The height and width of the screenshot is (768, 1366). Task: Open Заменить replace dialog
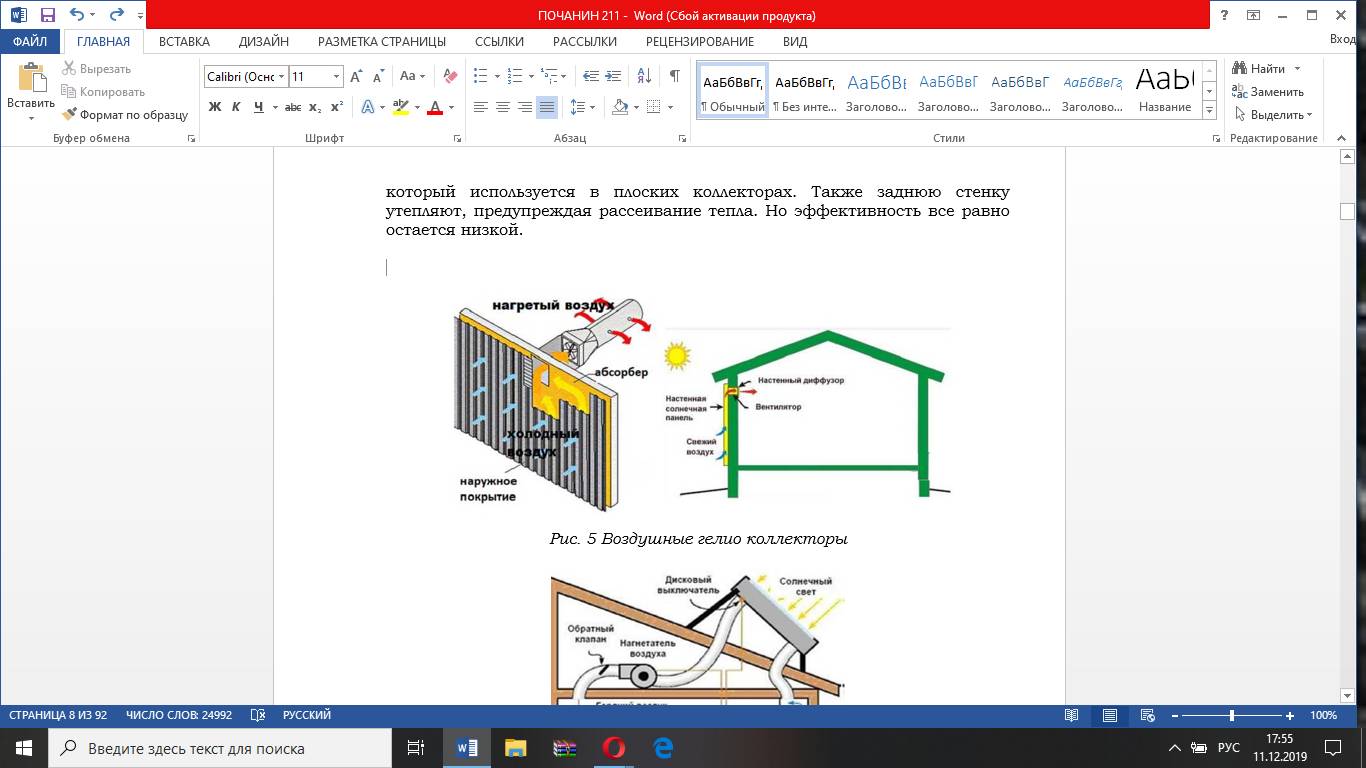tap(1269, 92)
